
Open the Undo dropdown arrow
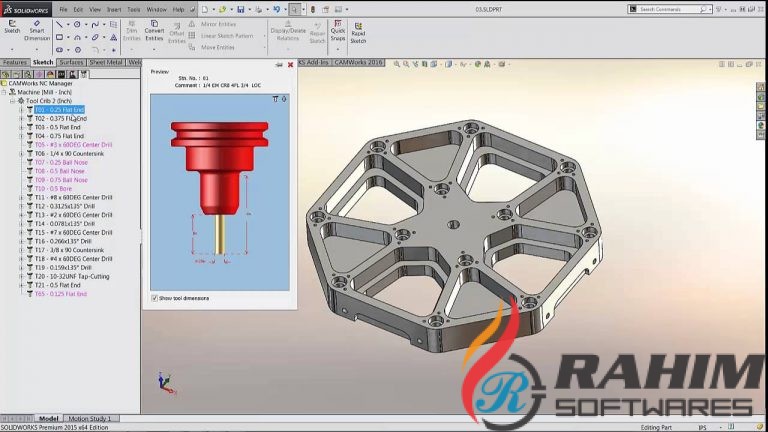point(285,9)
